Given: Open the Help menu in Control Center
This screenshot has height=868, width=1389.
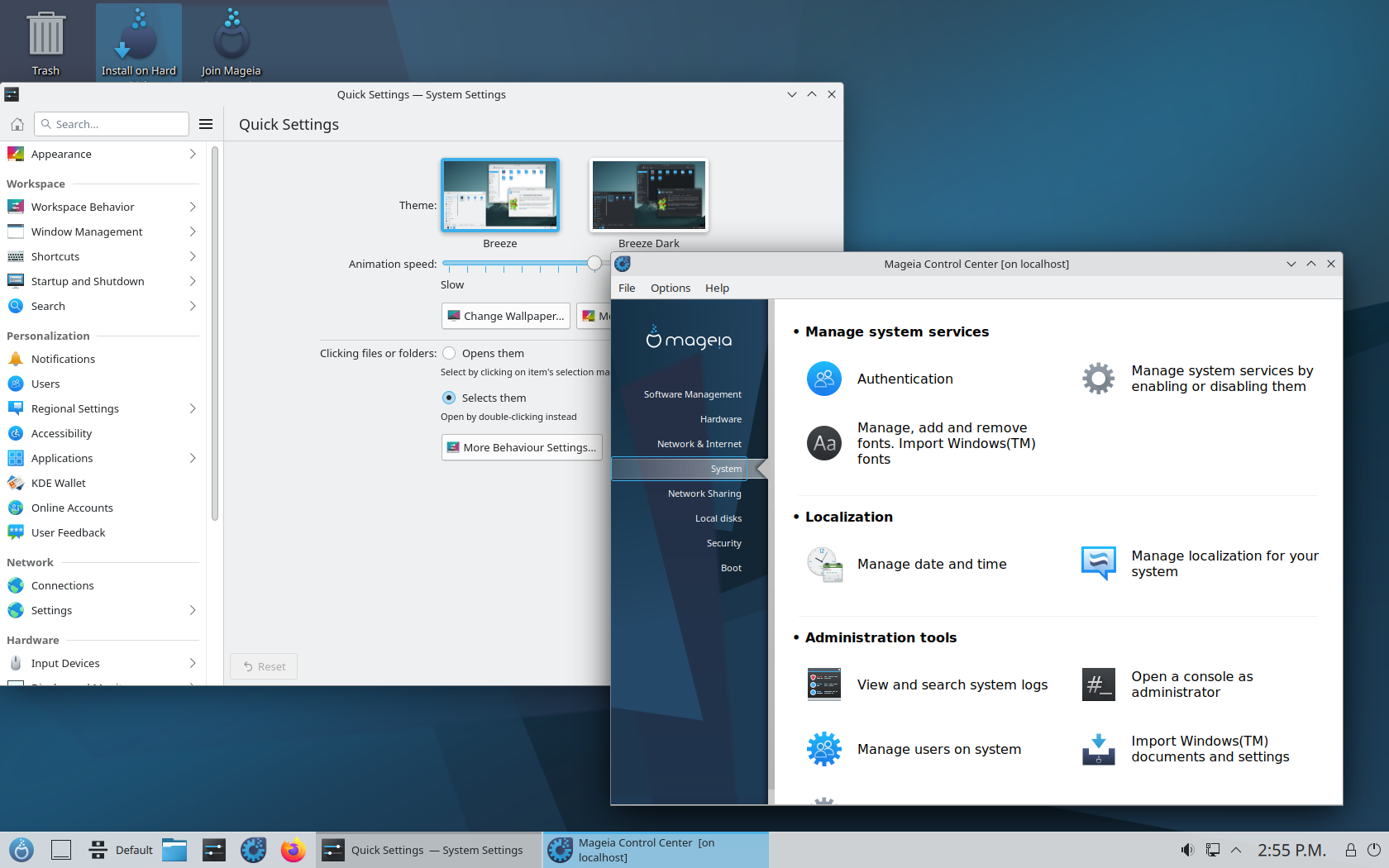Looking at the screenshot, I should (x=717, y=288).
